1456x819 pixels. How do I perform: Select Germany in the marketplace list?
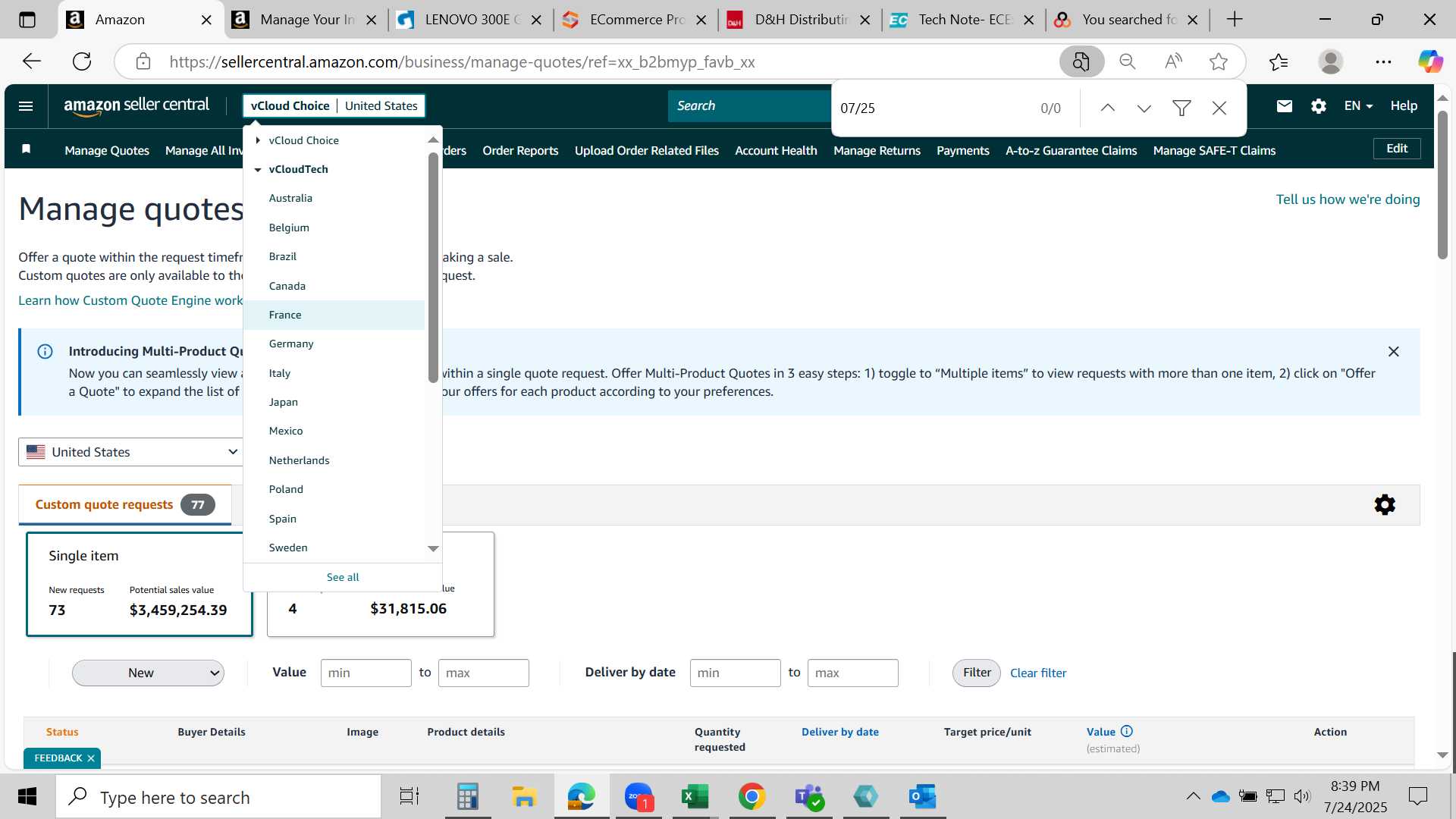point(334,344)
